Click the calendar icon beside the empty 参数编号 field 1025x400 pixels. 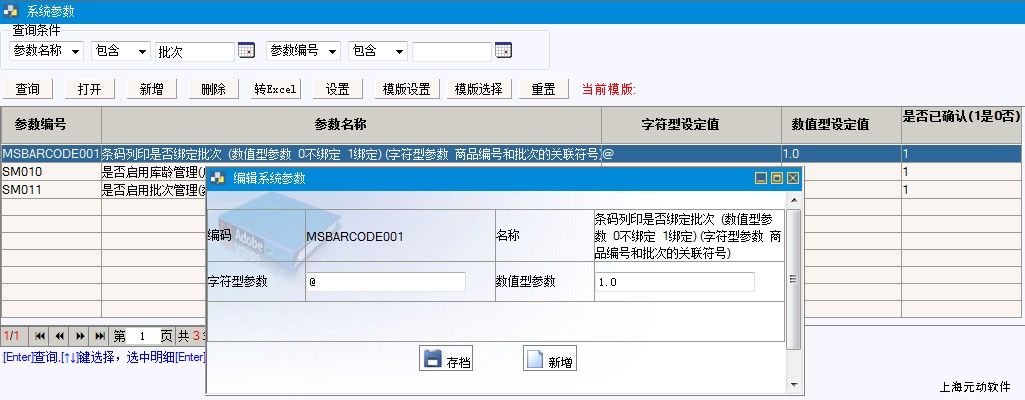(x=503, y=51)
